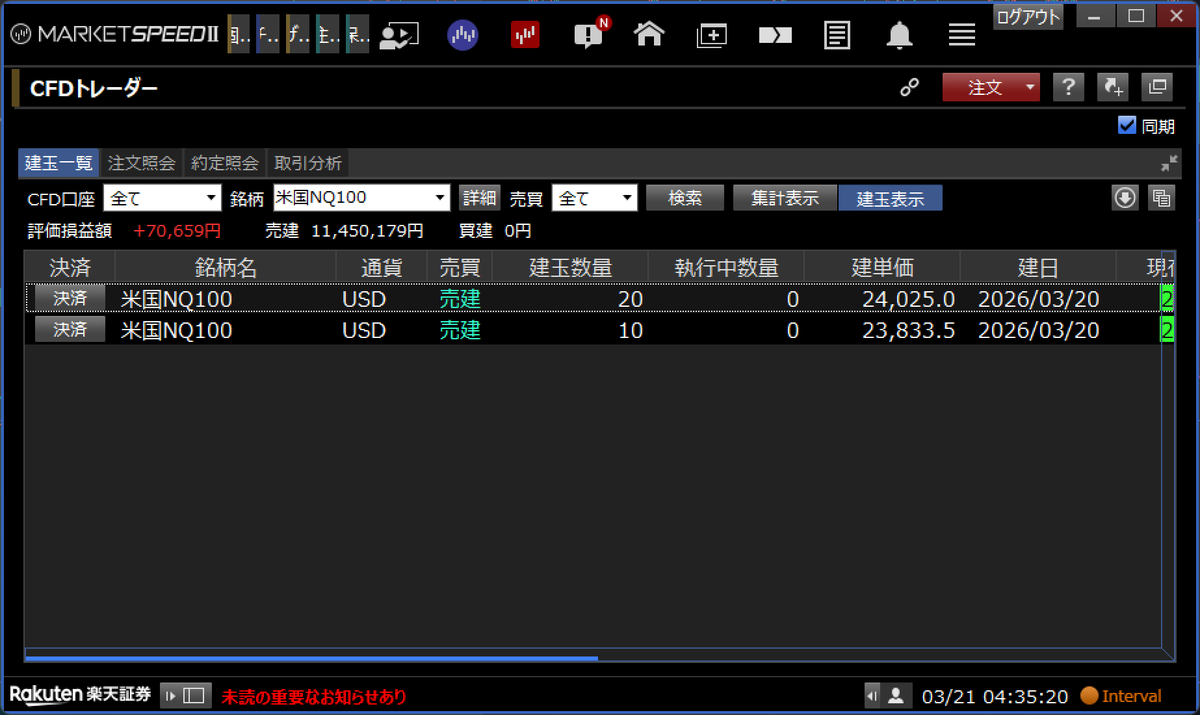This screenshot has width=1200, height=715.
Task: Switch to the 取引分析 tab
Action: [308, 163]
